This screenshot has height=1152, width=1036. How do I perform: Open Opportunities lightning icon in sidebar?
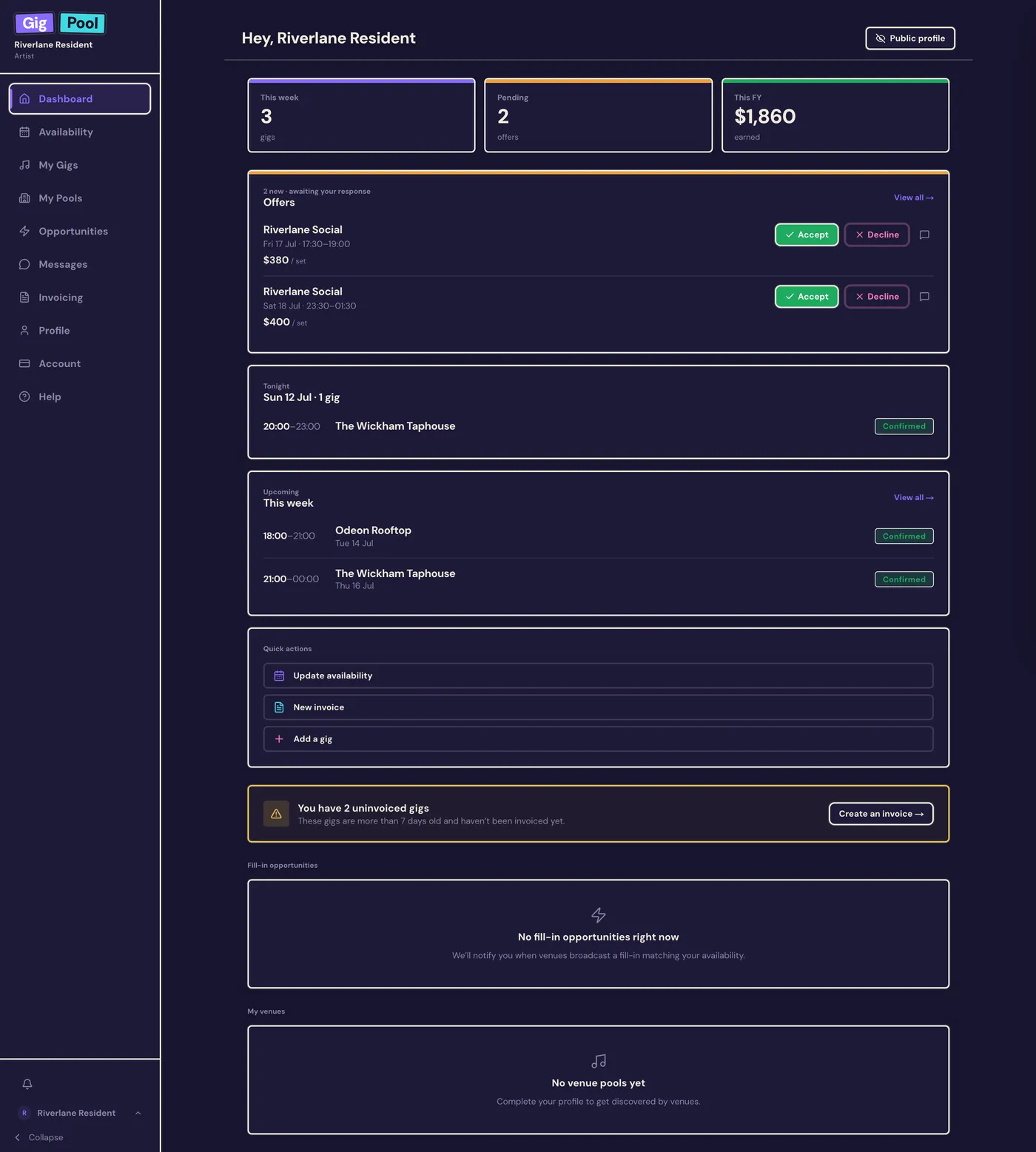pos(24,231)
